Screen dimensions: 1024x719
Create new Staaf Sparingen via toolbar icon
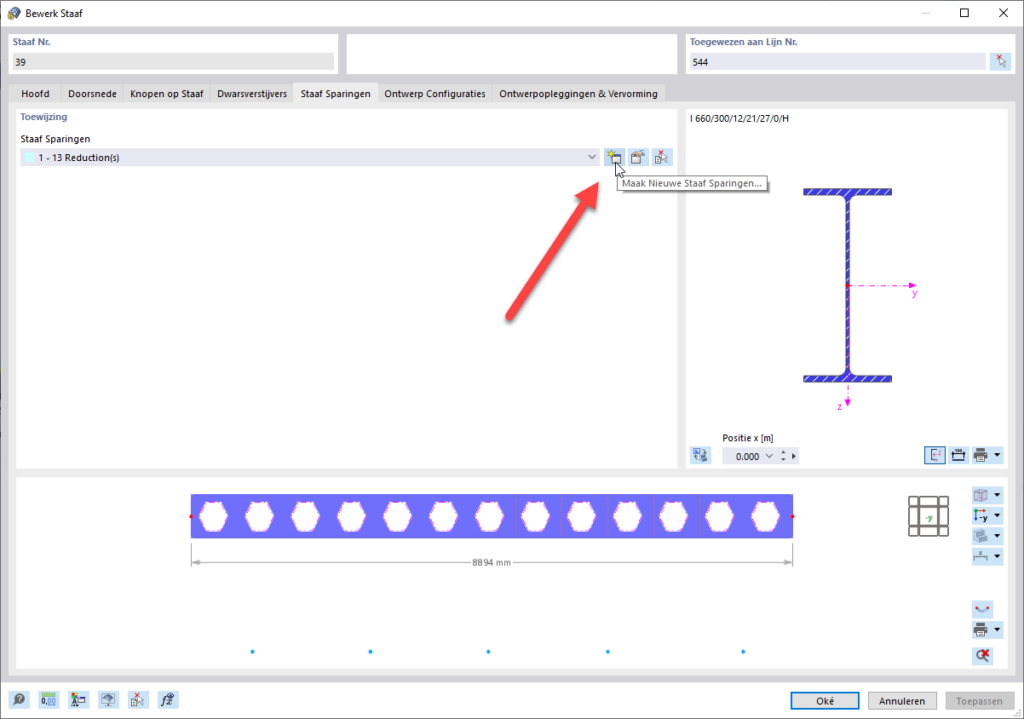(x=614, y=157)
